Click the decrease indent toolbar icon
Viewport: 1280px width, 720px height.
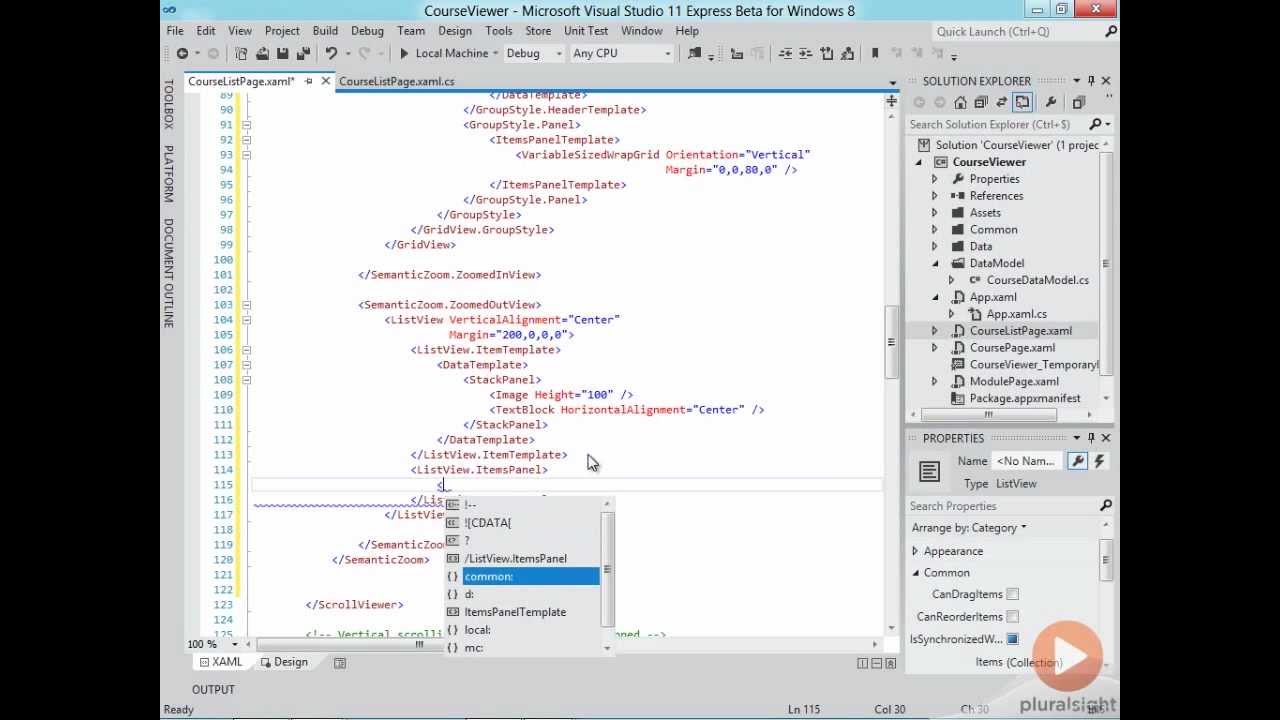point(786,53)
